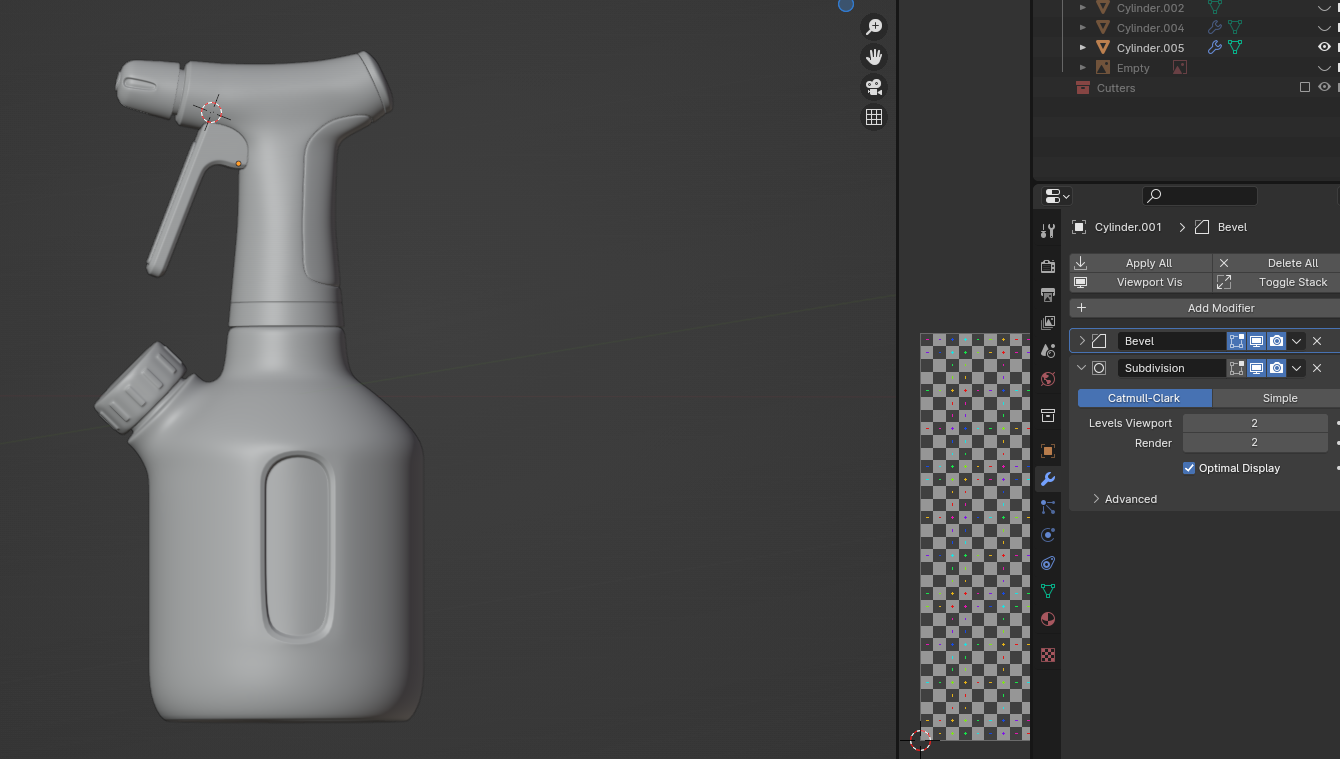Open the Collection properties tab
Screen dimensions: 1340x759
coord(1048,415)
